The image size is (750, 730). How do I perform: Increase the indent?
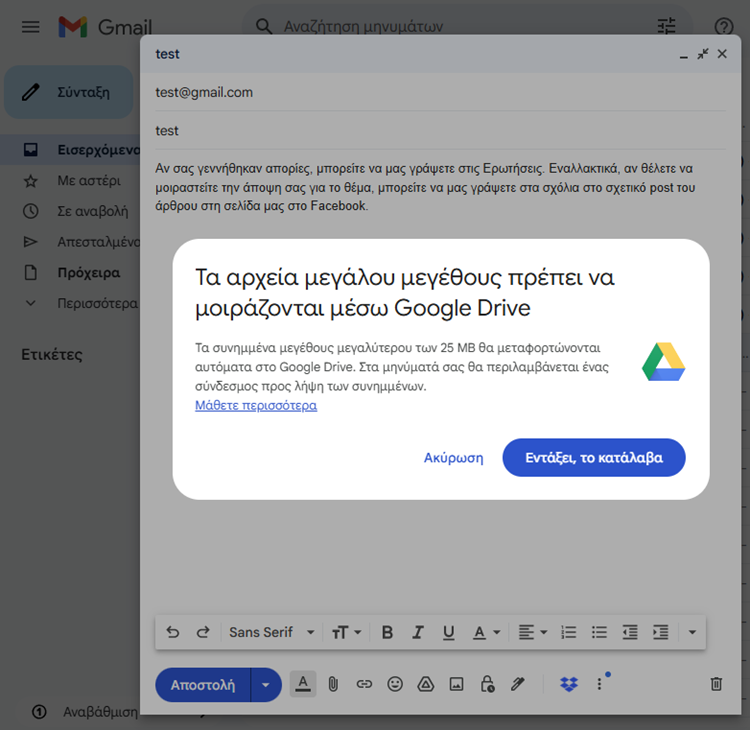click(660, 632)
